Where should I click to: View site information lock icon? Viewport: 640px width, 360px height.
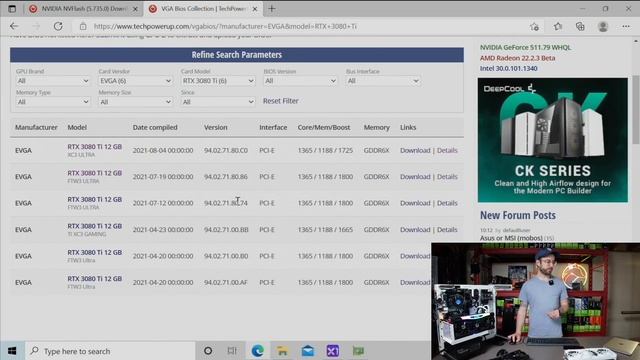point(83,26)
